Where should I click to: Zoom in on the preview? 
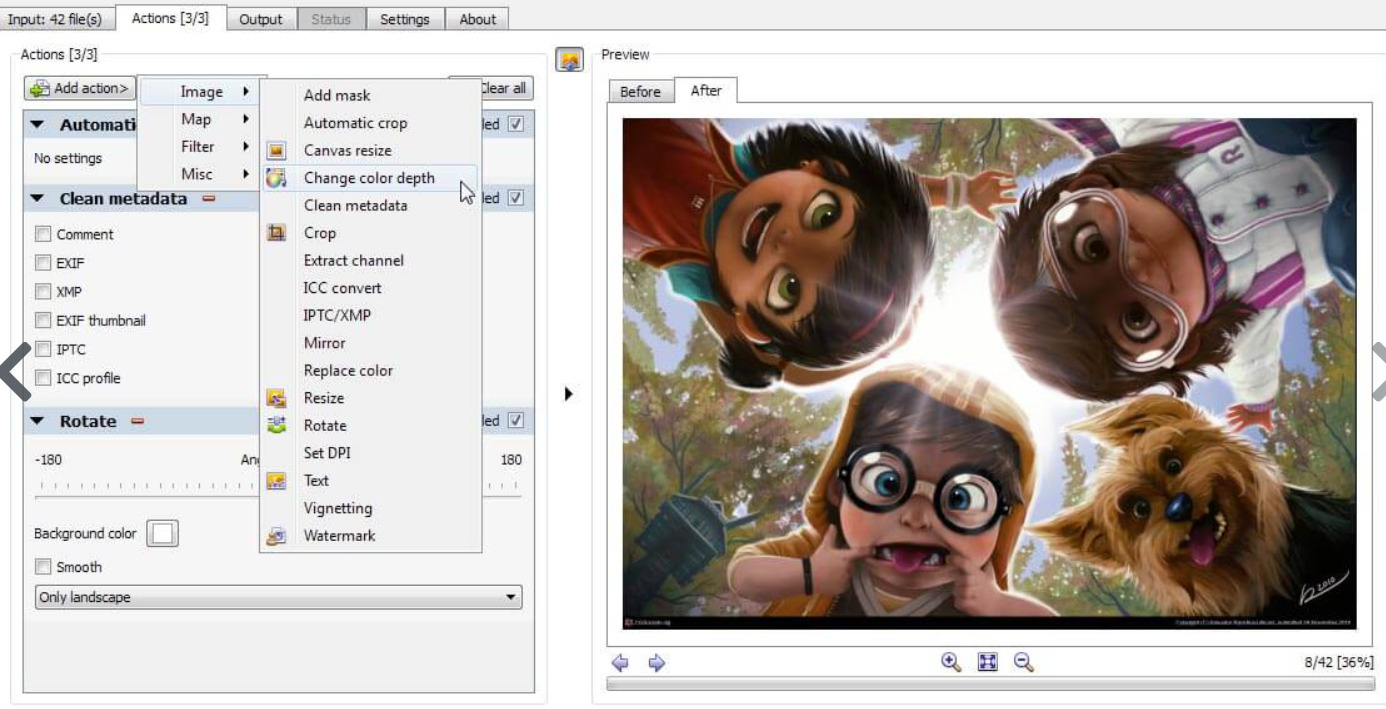click(x=952, y=662)
